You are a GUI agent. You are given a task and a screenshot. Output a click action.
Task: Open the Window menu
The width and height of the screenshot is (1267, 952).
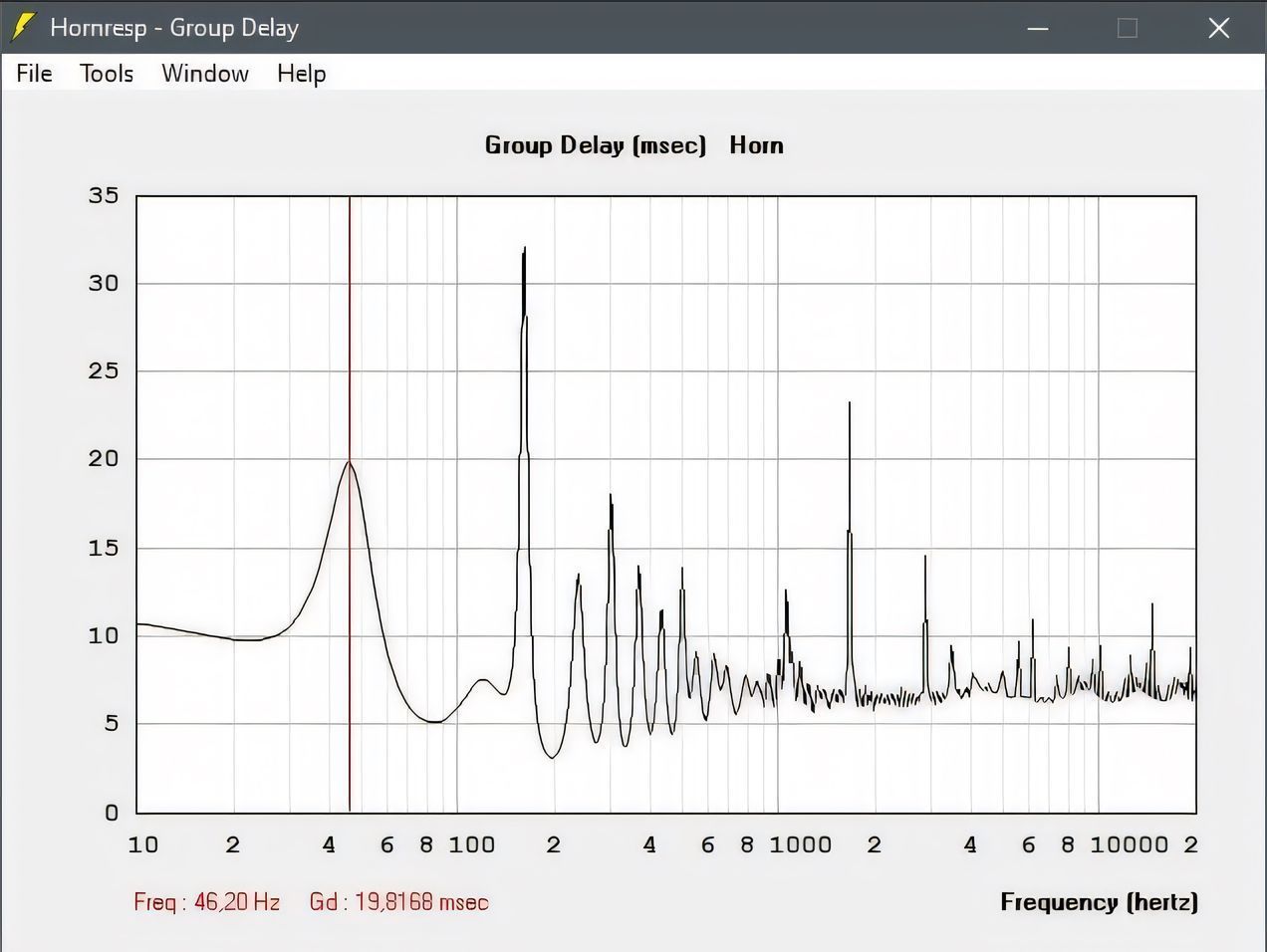tap(205, 74)
